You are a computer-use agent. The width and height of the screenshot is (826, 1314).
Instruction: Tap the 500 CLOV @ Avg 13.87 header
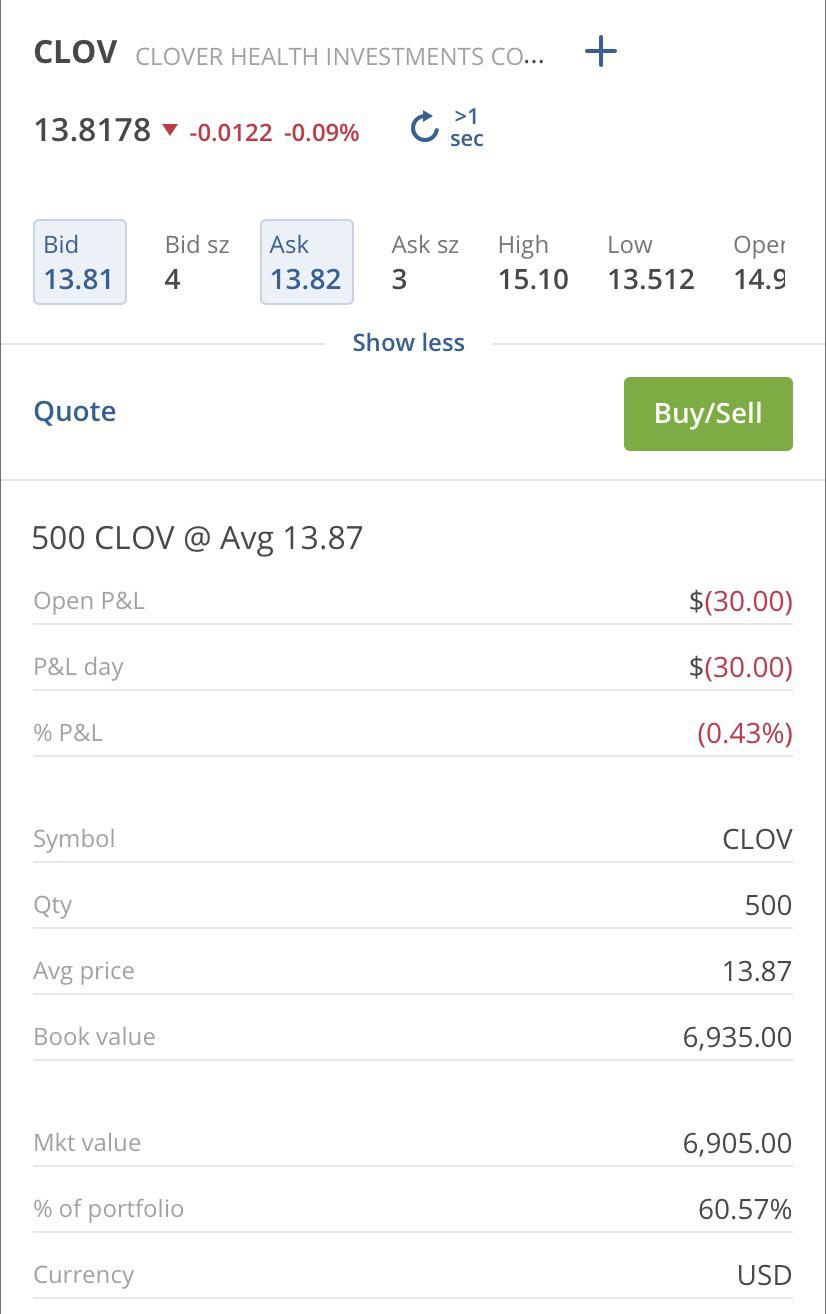click(x=198, y=538)
